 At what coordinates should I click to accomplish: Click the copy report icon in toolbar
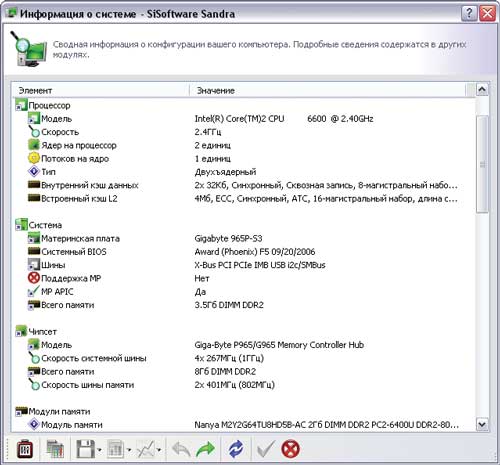click(55, 449)
